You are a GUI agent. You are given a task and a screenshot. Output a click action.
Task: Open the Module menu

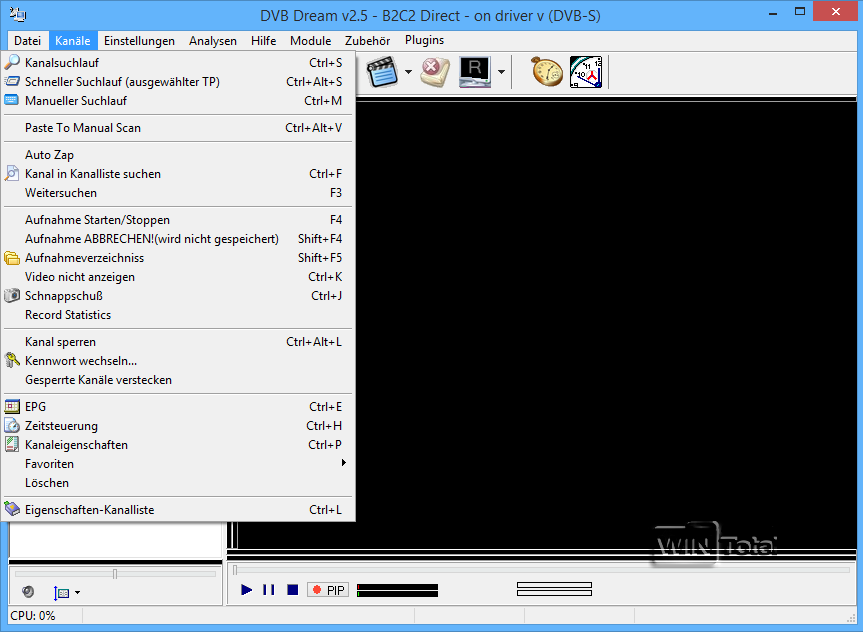point(310,41)
